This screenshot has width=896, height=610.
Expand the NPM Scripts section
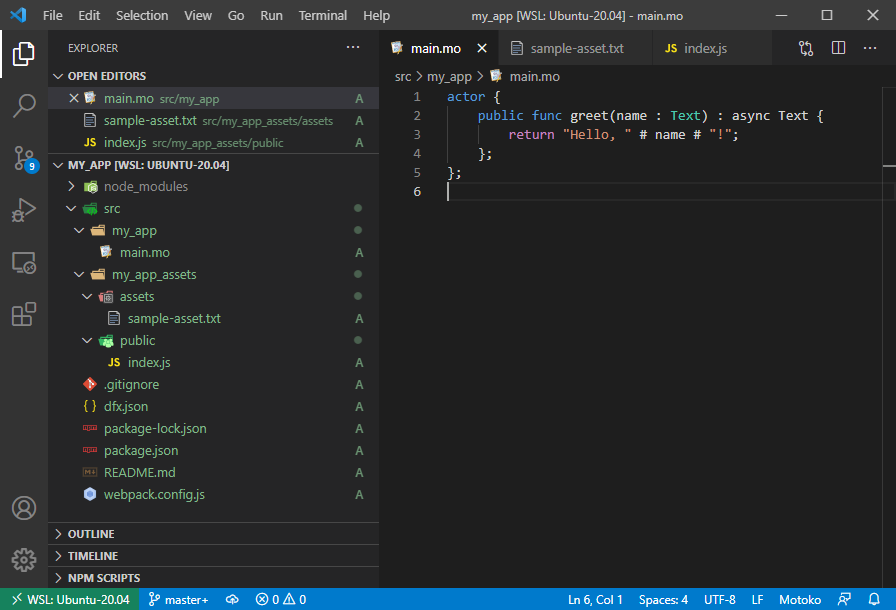tap(103, 578)
